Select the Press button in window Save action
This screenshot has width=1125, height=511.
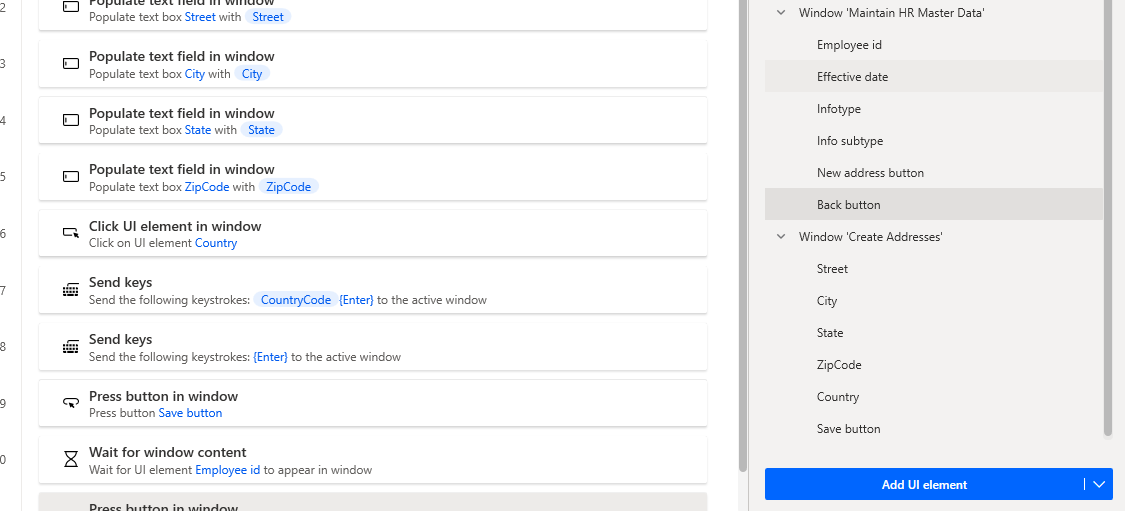[x=373, y=403]
